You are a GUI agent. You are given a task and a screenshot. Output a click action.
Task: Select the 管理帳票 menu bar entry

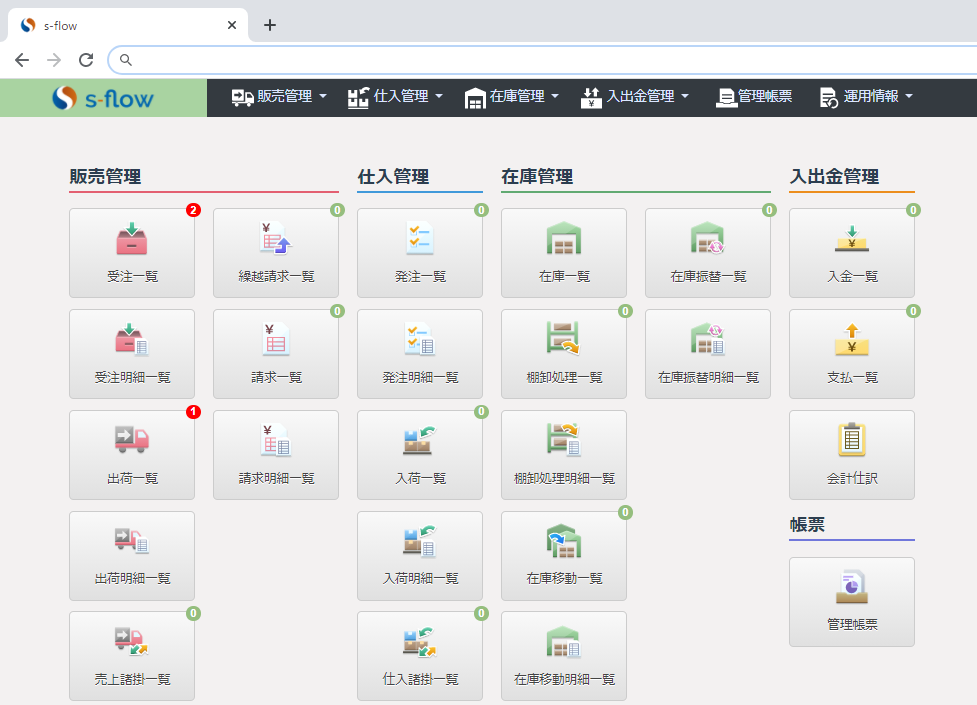753,97
